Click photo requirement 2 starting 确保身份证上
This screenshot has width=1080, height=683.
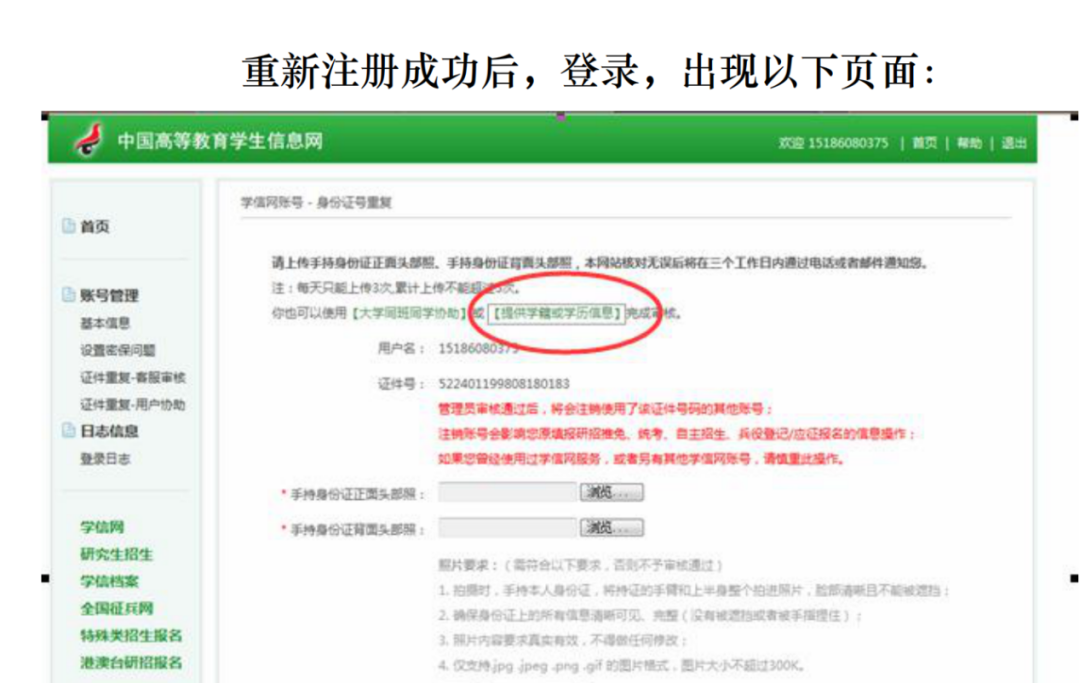point(650,616)
